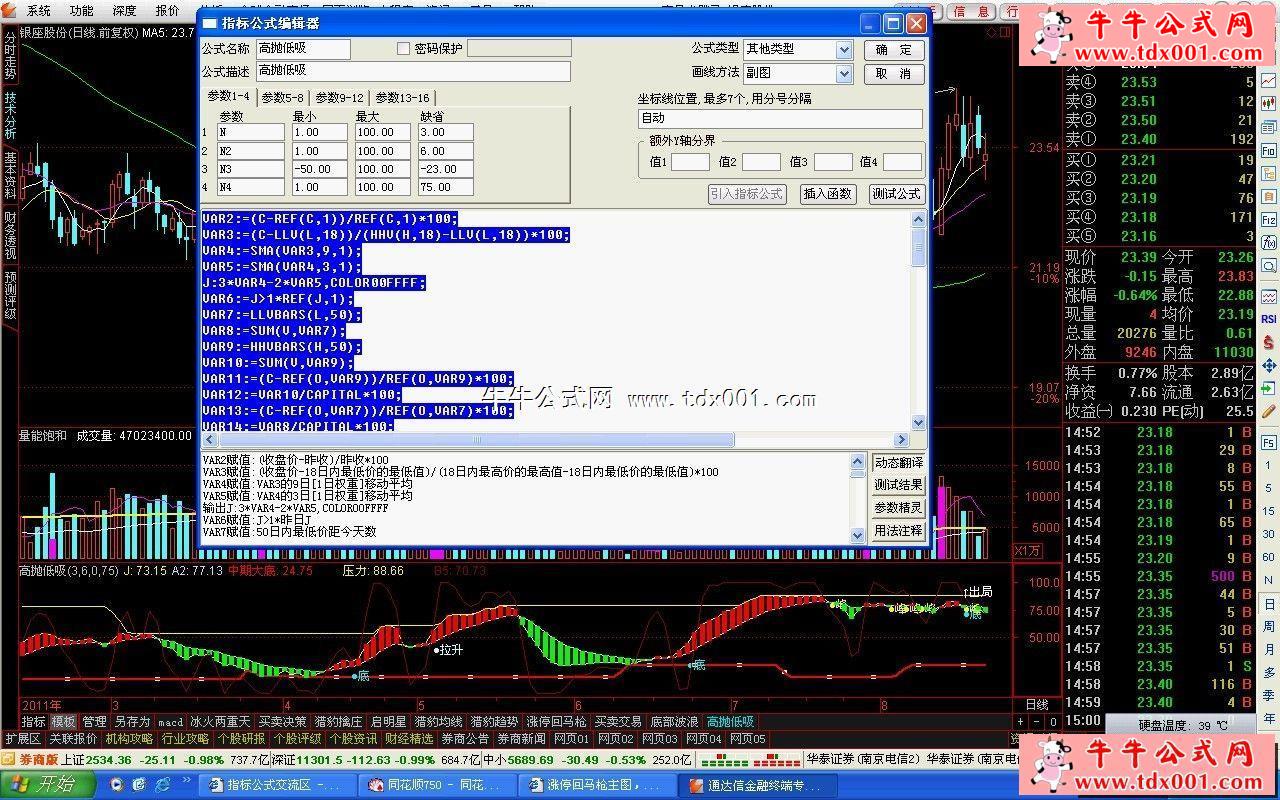Click the red dollar sign icon

1269,342
